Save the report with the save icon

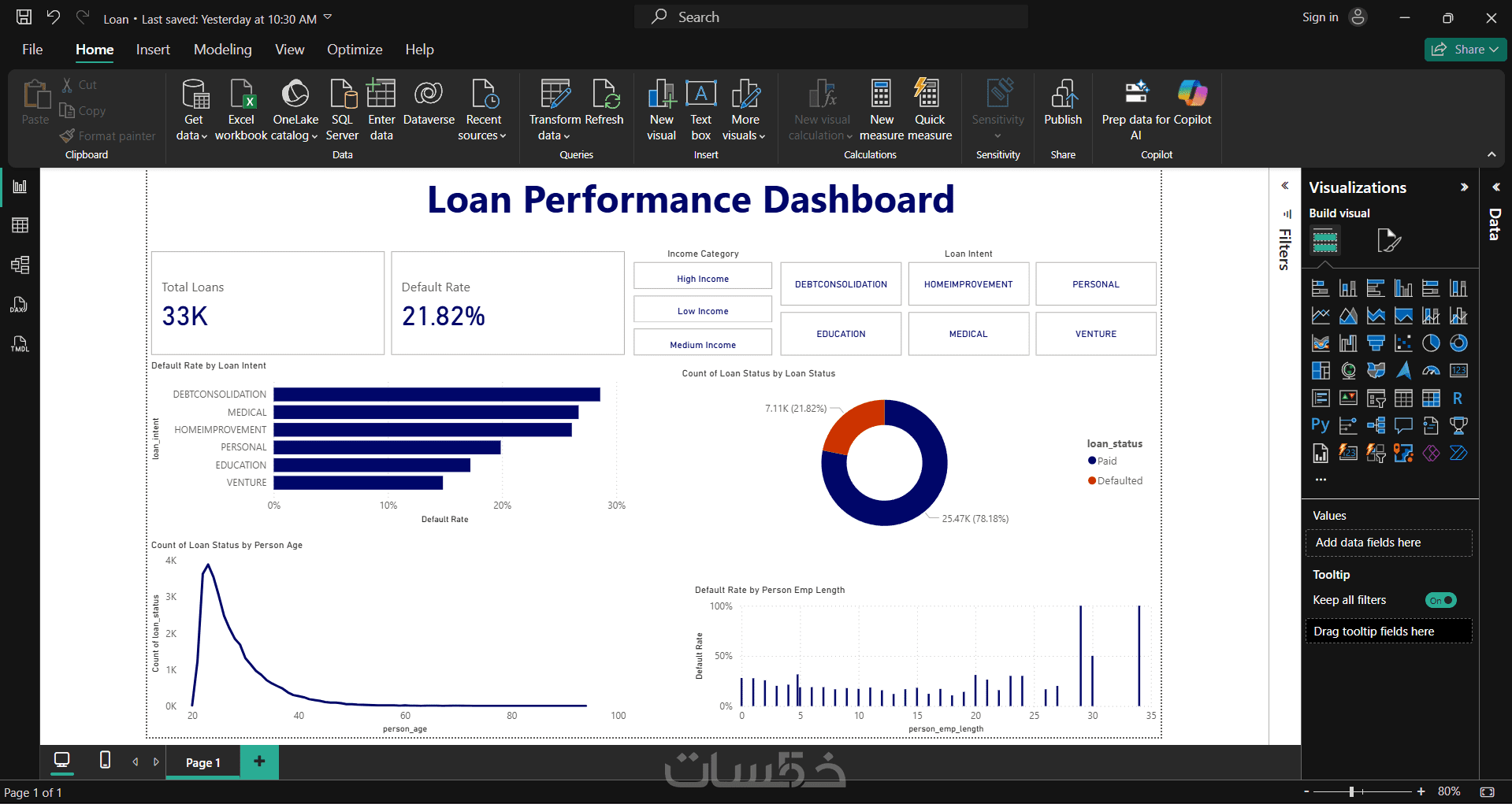pyautogui.click(x=24, y=17)
